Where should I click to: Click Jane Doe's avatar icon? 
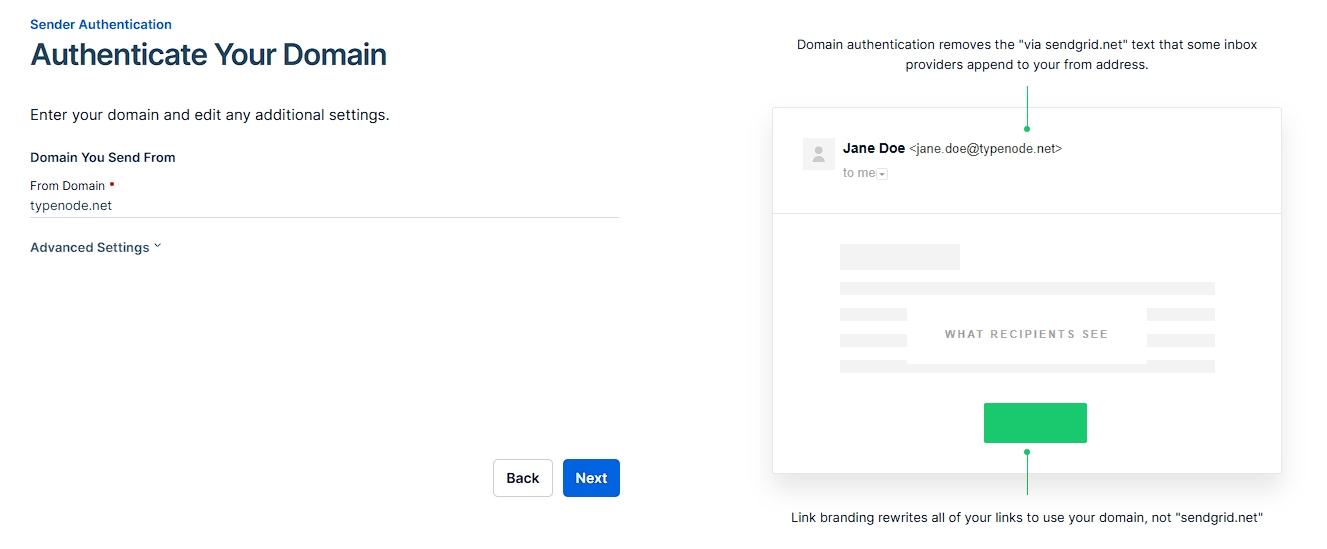pyautogui.click(x=819, y=154)
